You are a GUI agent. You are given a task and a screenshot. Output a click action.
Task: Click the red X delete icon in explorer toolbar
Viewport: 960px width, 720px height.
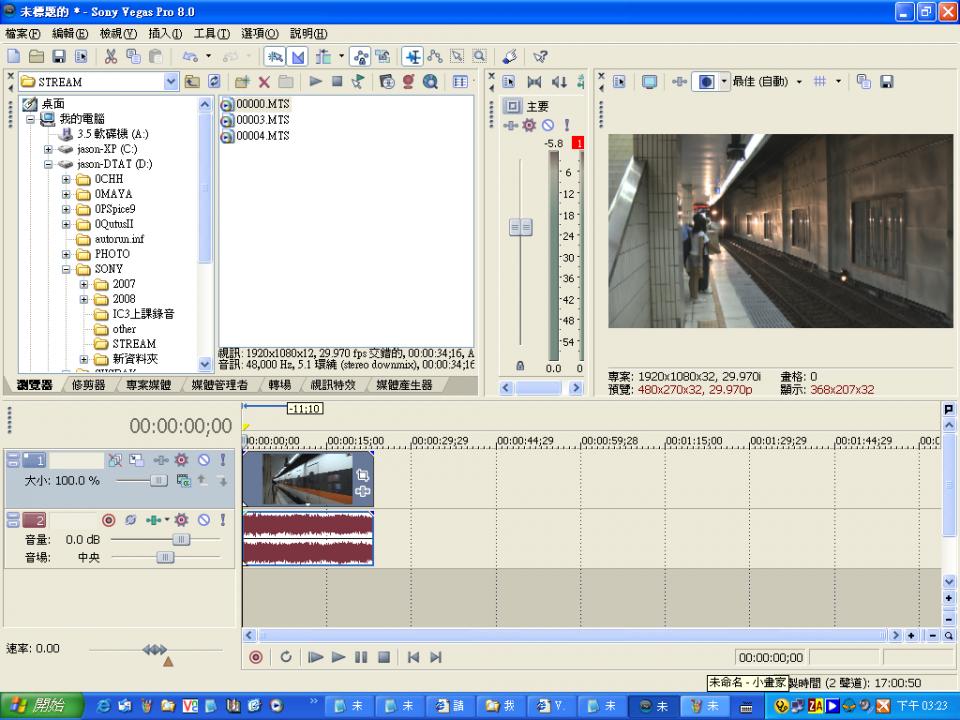pyautogui.click(x=264, y=82)
